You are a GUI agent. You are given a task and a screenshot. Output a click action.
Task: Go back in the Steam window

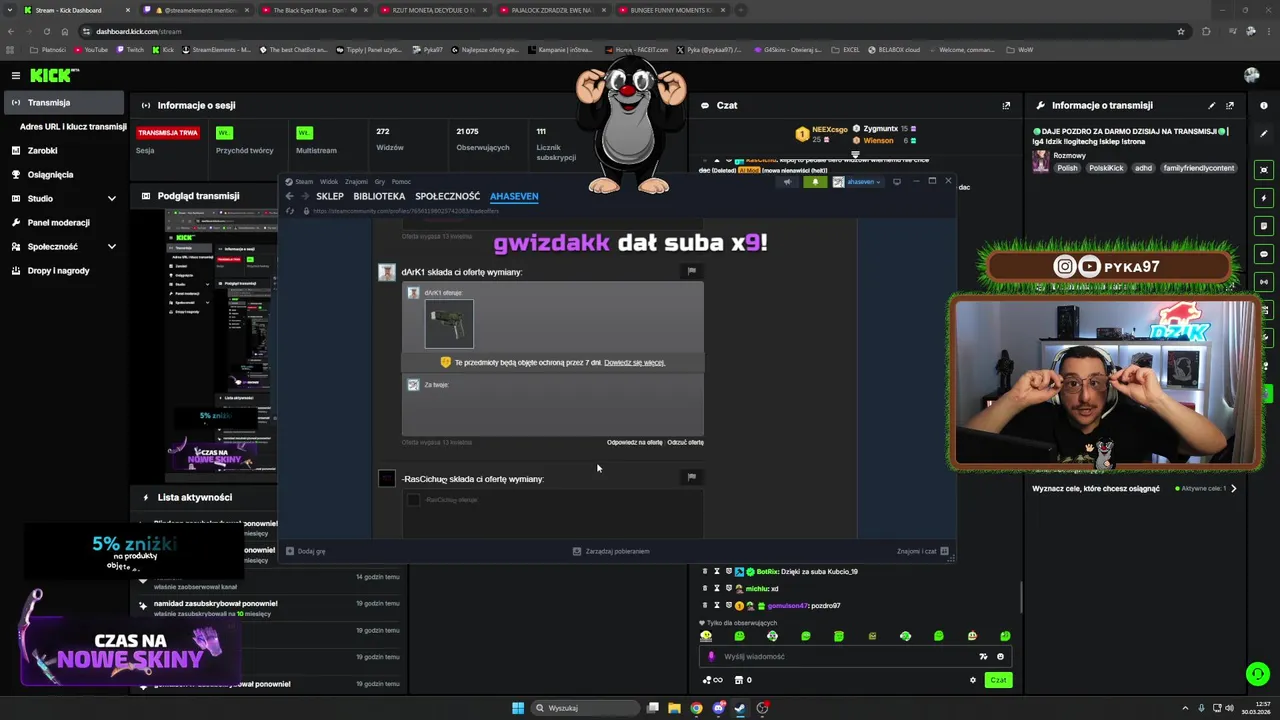pos(289,196)
